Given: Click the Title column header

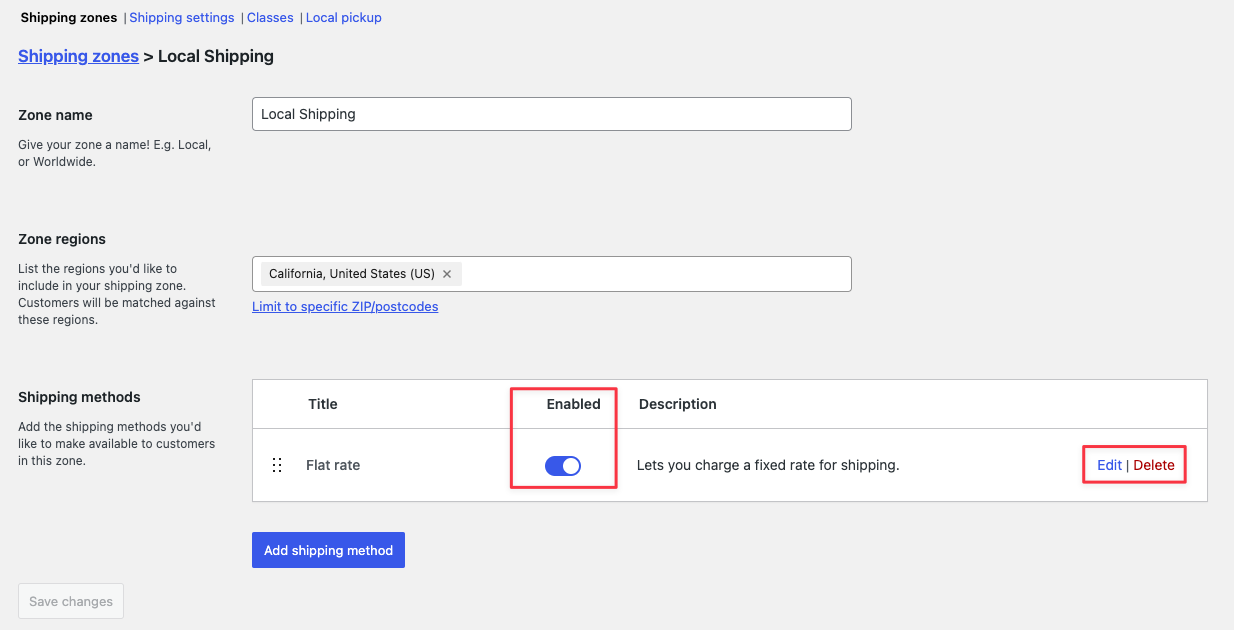Looking at the screenshot, I should pos(322,403).
